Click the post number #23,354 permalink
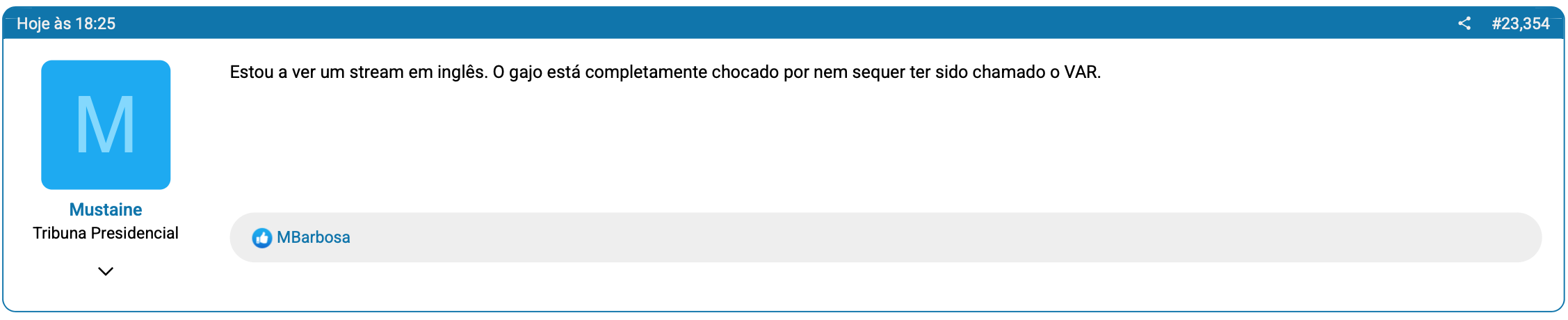This screenshot has width=1568, height=320. pyautogui.click(x=1520, y=24)
